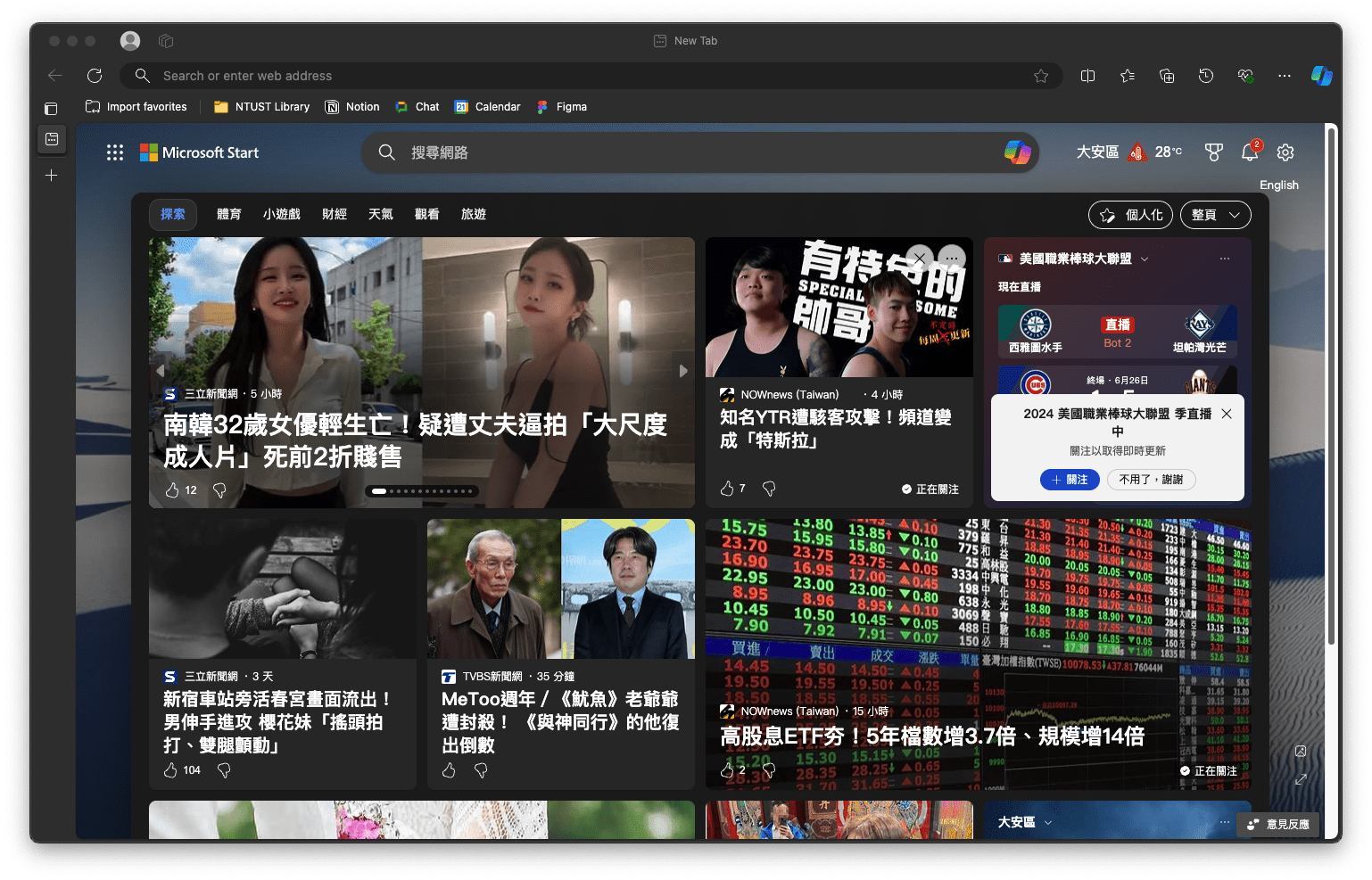Open the Figma bookmark
Screen dimensions: 1372x880
pos(561,106)
